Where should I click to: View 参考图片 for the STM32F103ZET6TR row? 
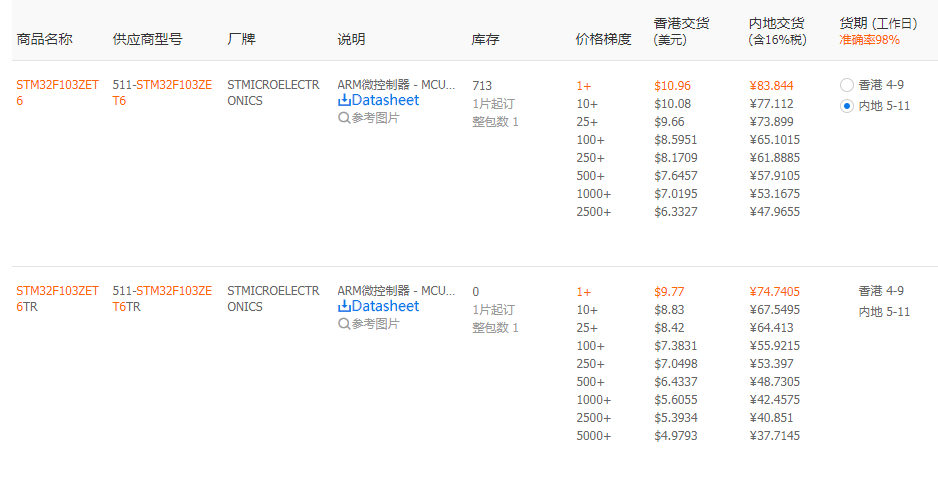pos(375,324)
